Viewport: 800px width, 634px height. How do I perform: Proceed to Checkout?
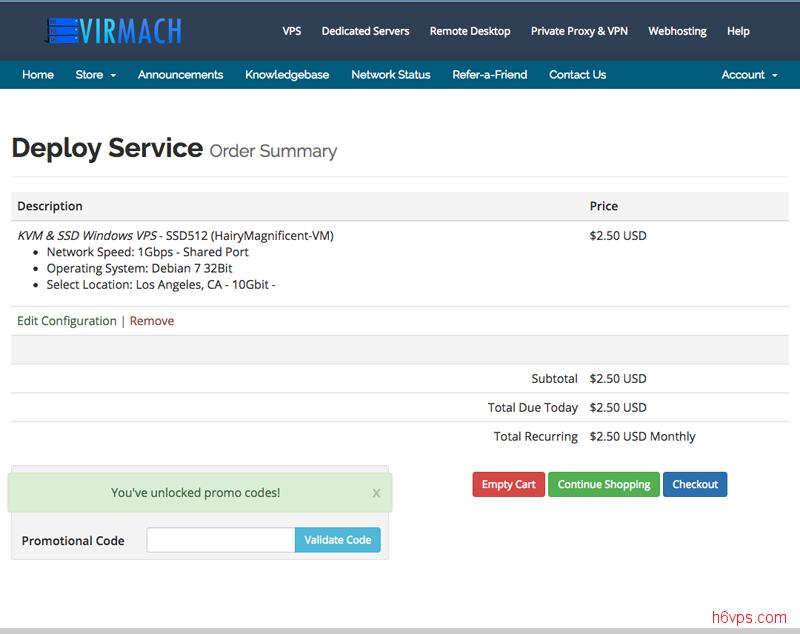click(695, 484)
